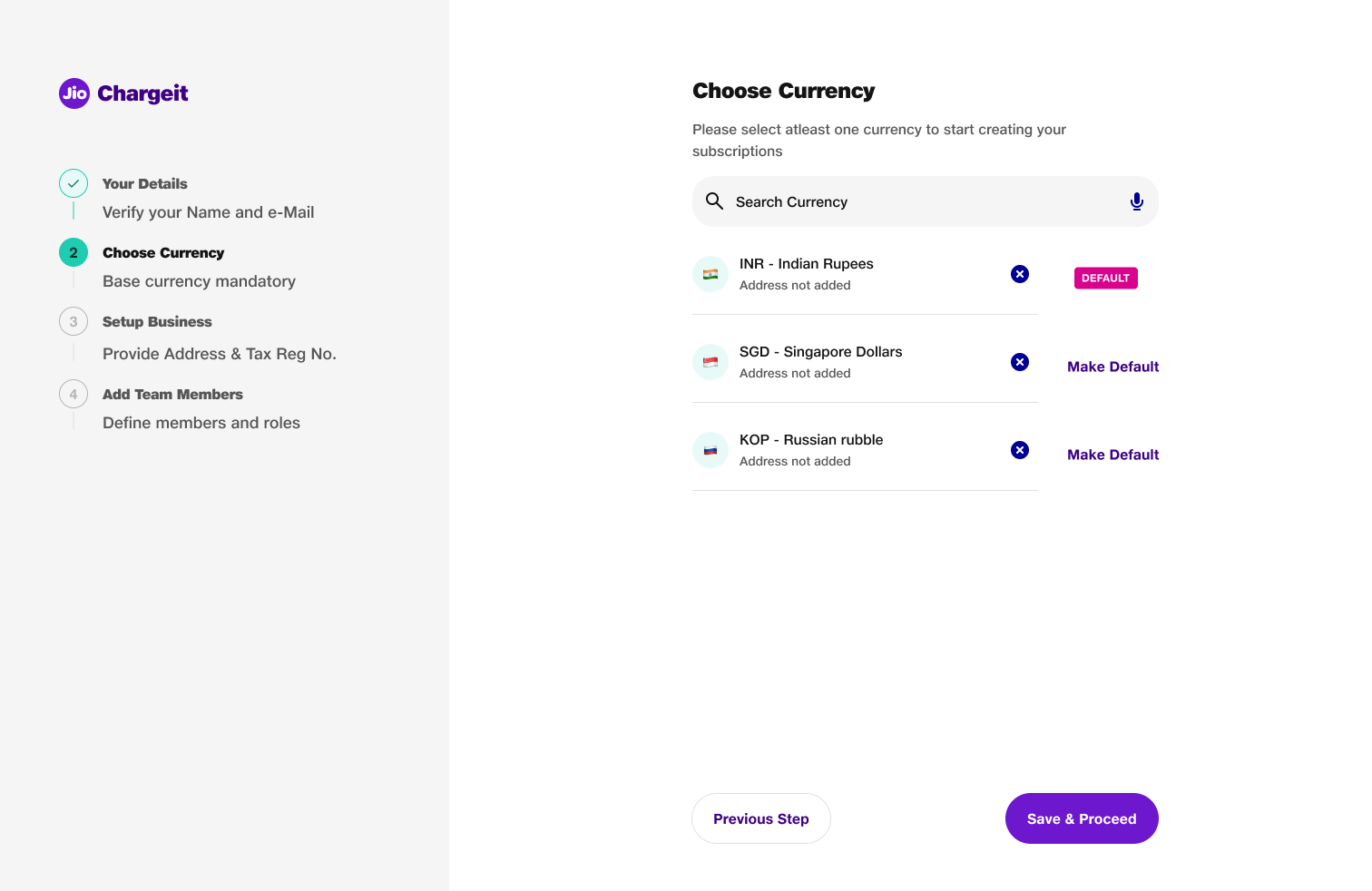Remove SGD Singapore Dollars currency
Screen dimensions: 1372x891
click(x=1020, y=362)
